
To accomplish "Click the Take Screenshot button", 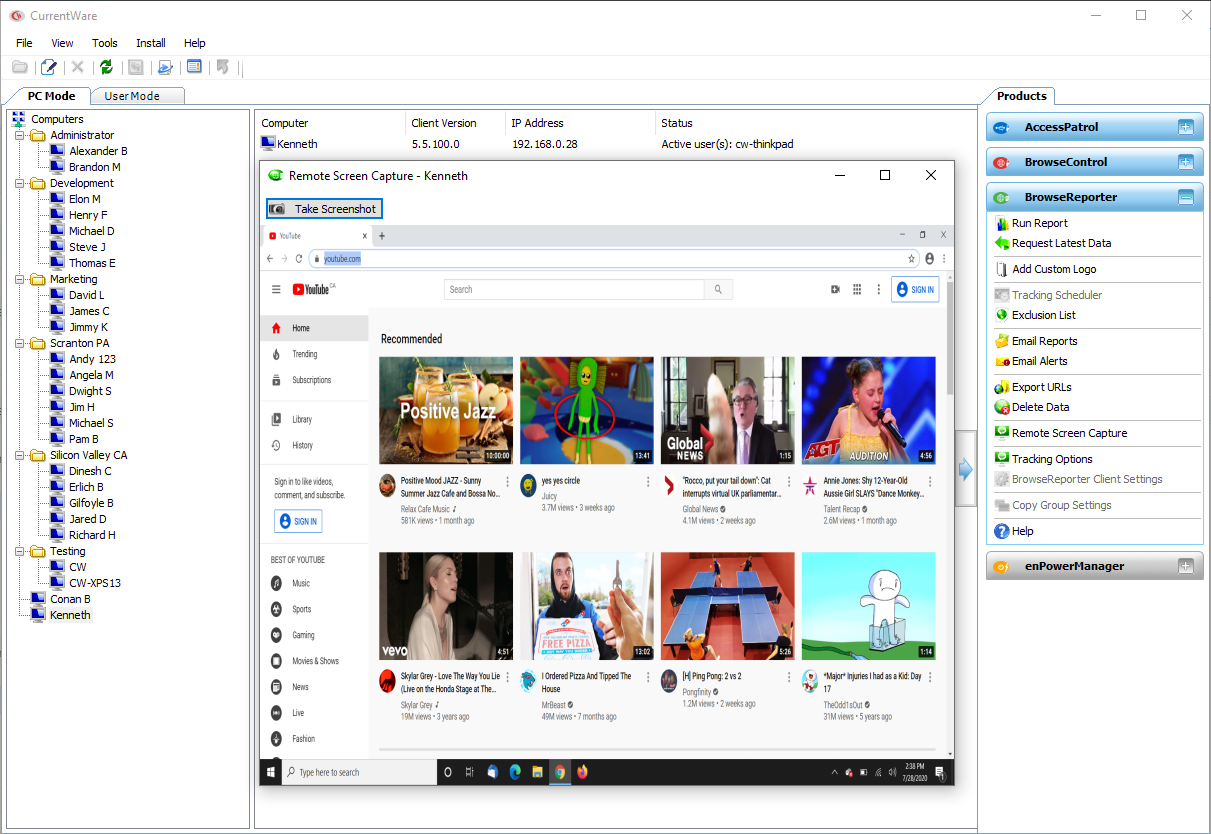I will [x=324, y=208].
